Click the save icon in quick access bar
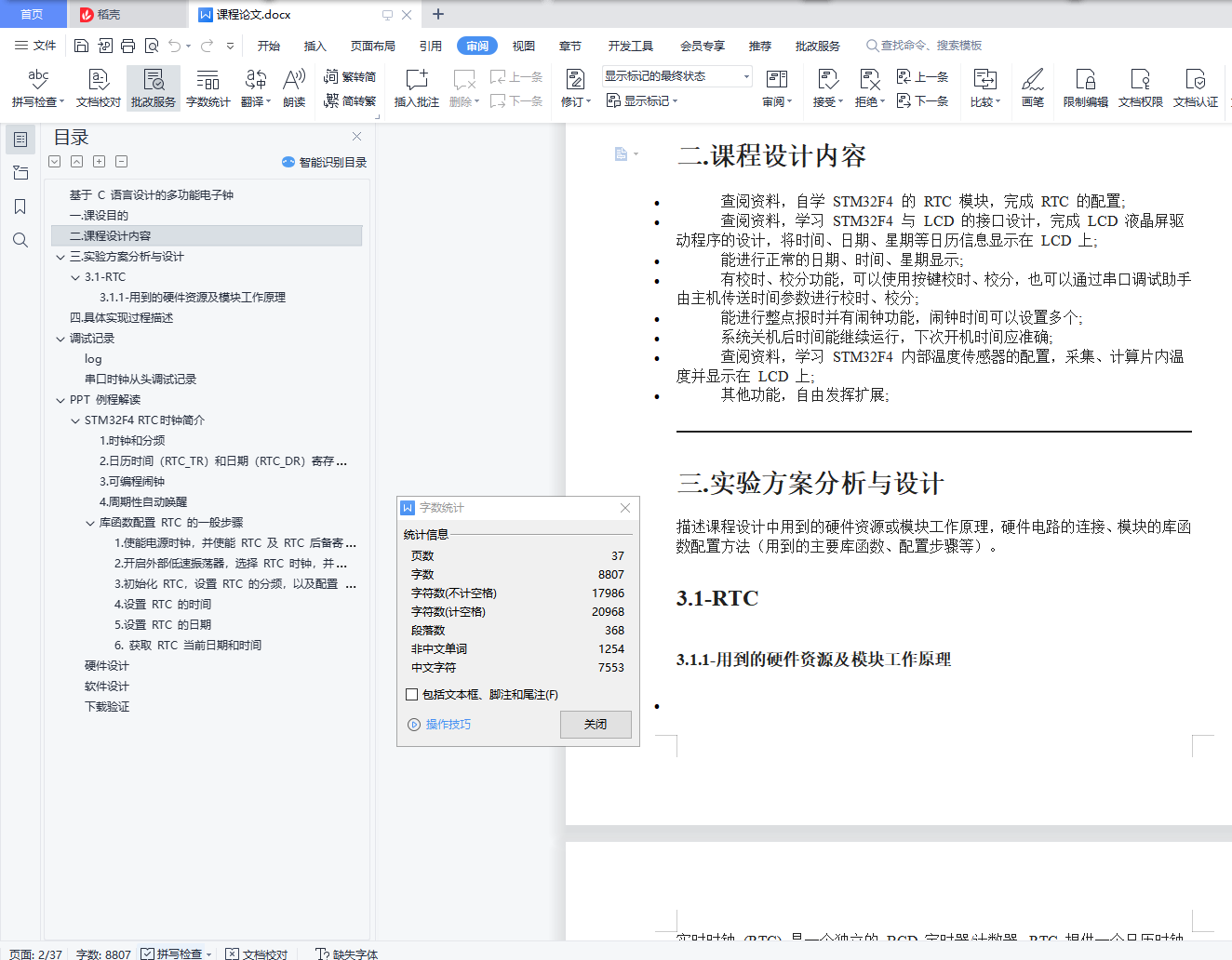 pos(81,46)
